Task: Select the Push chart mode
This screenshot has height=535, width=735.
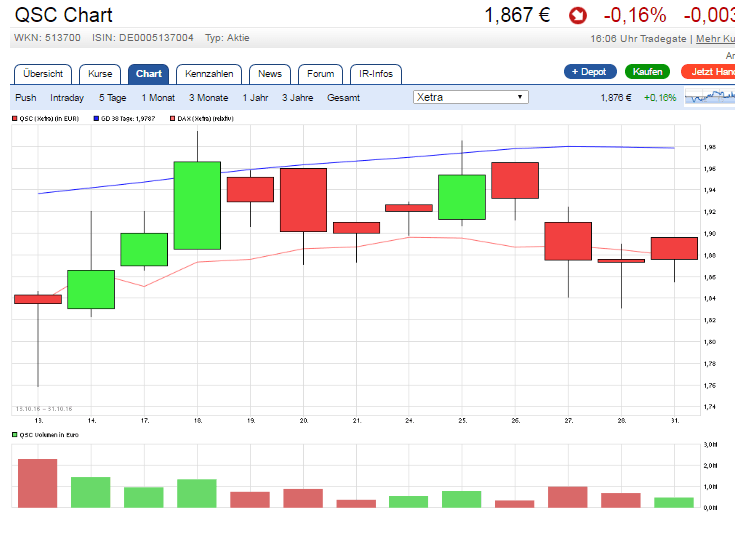Action: (x=26, y=98)
